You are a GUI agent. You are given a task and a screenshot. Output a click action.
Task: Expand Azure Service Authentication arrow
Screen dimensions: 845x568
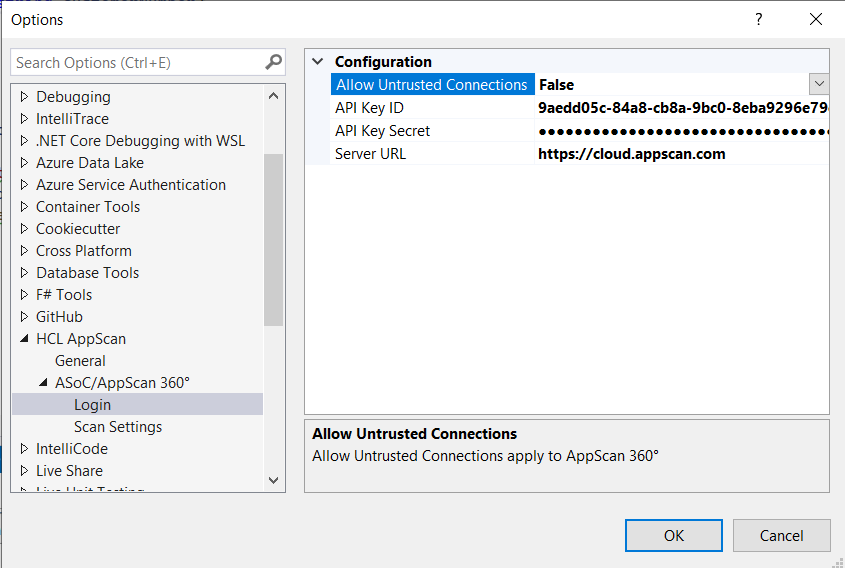click(x=24, y=184)
